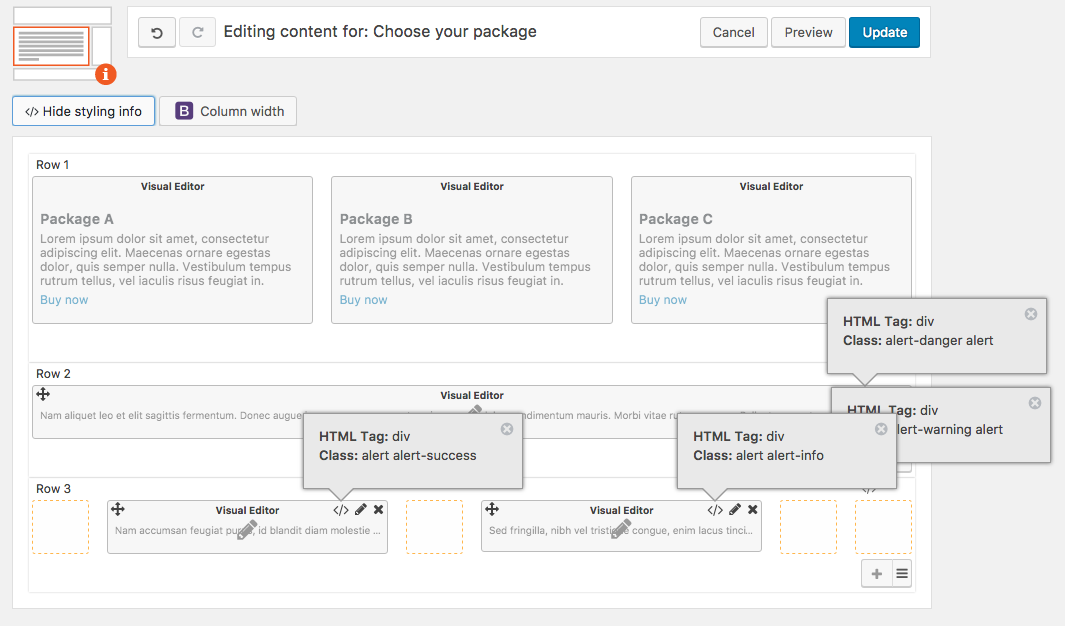Viewport: 1065px width, 626px height.
Task: Click the redo arrow button
Action: tap(197, 33)
